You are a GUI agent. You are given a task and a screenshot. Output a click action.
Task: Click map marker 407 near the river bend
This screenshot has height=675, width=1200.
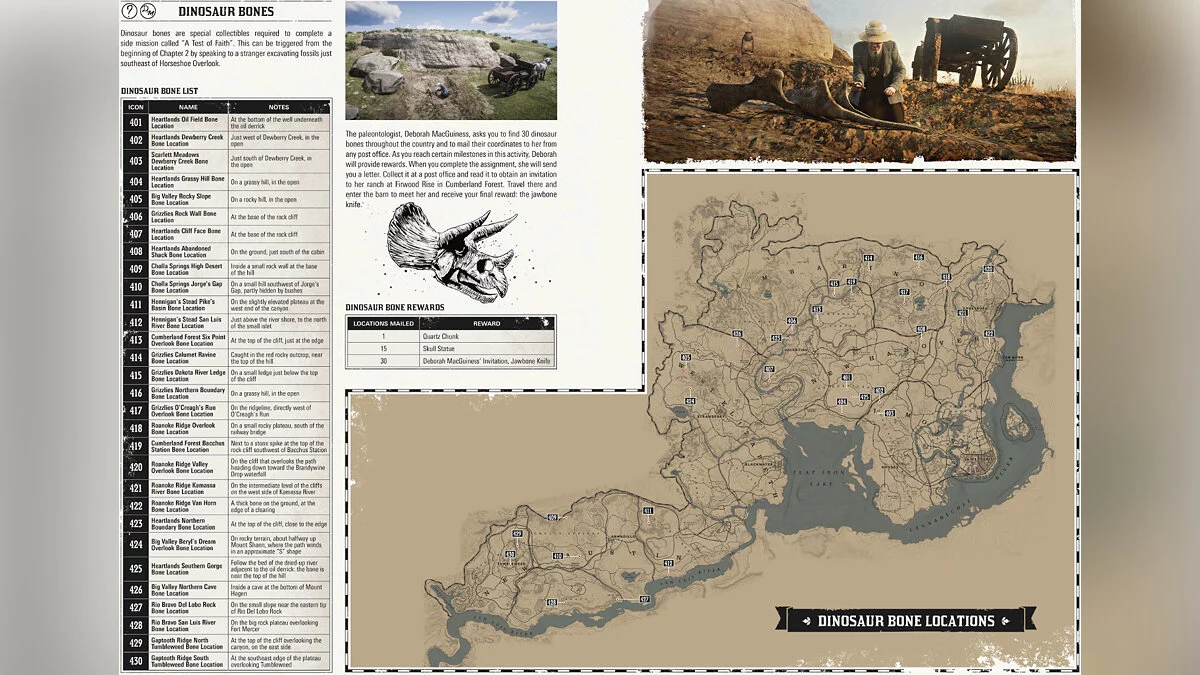770,369
